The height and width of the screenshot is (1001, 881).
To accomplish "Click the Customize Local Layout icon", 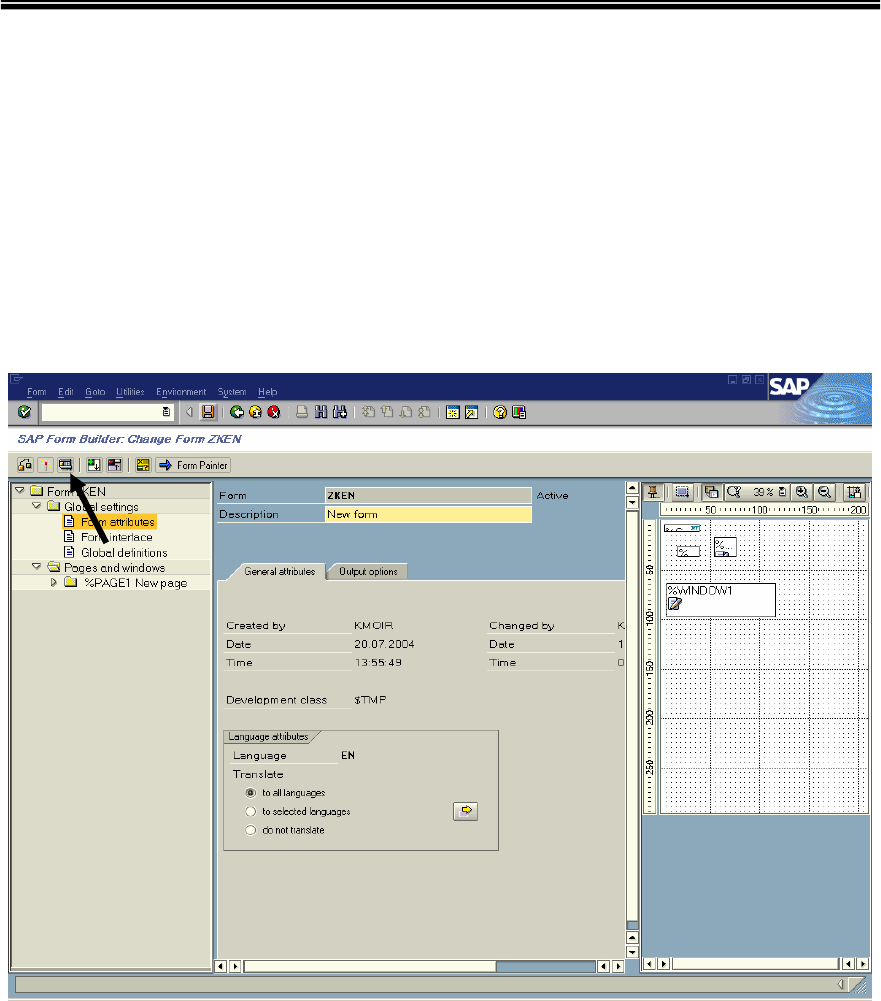I will (x=519, y=412).
